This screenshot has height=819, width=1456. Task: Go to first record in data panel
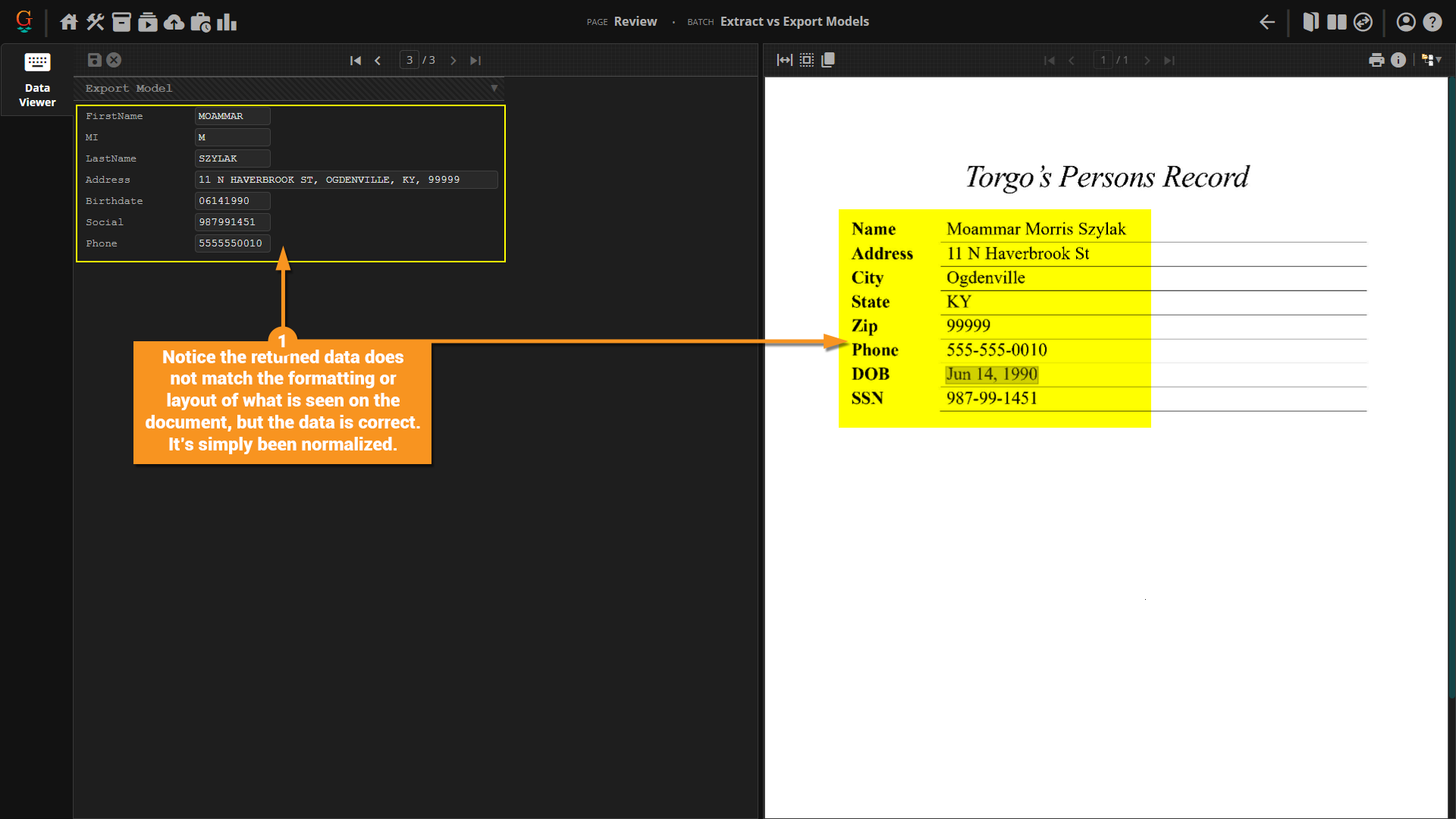[x=355, y=61]
